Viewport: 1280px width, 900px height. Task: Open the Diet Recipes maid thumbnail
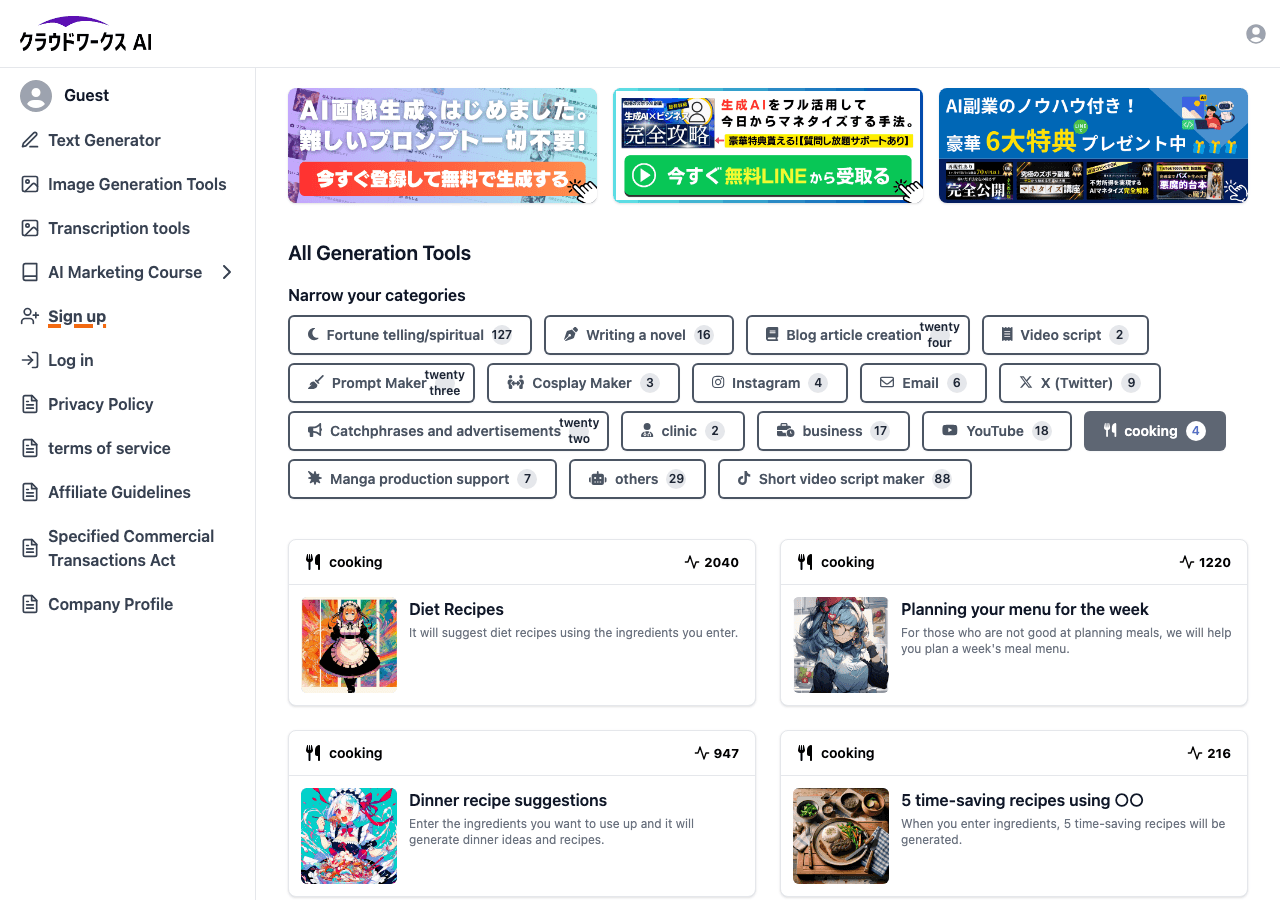349,645
